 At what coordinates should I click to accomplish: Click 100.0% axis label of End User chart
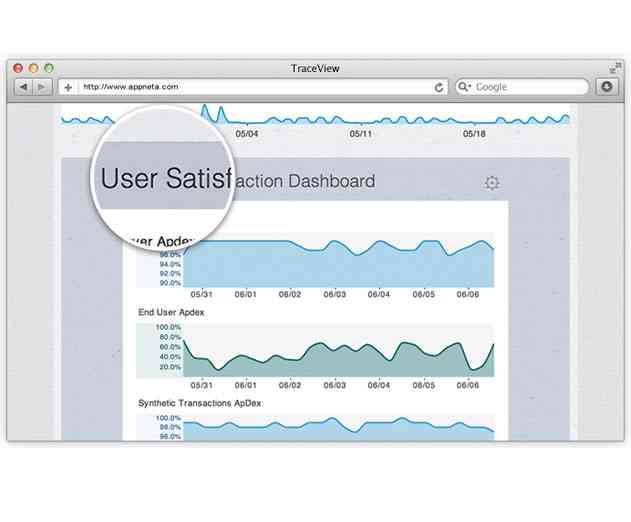[x=168, y=327]
